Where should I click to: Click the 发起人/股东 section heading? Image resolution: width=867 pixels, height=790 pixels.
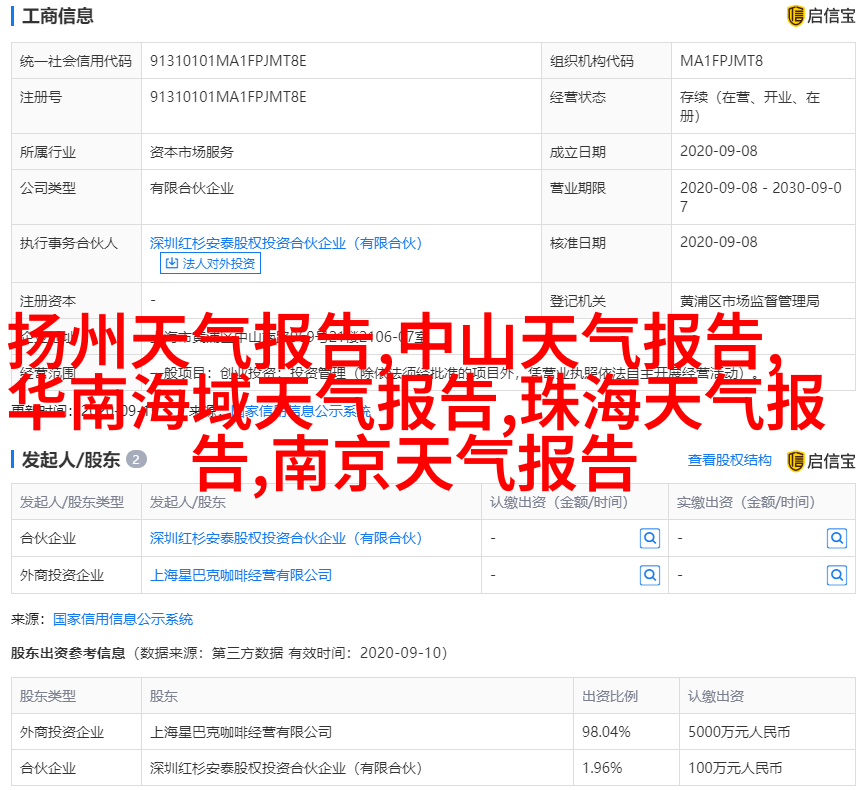tap(70, 460)
